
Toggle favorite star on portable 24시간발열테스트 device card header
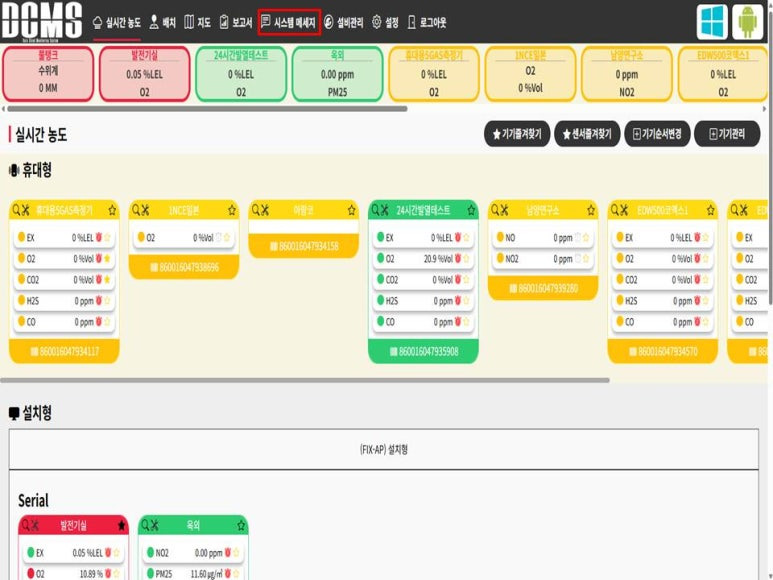point(471,210)
